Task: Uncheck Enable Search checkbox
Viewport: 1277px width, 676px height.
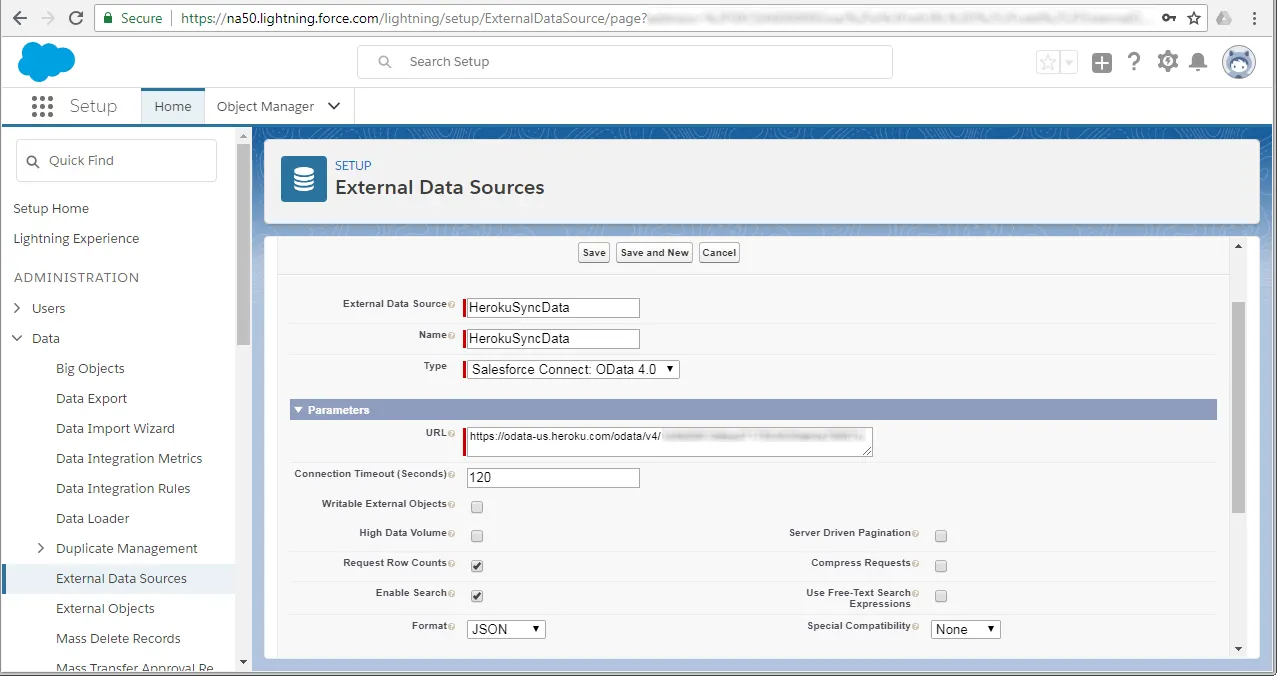Action: pos(477,596)
